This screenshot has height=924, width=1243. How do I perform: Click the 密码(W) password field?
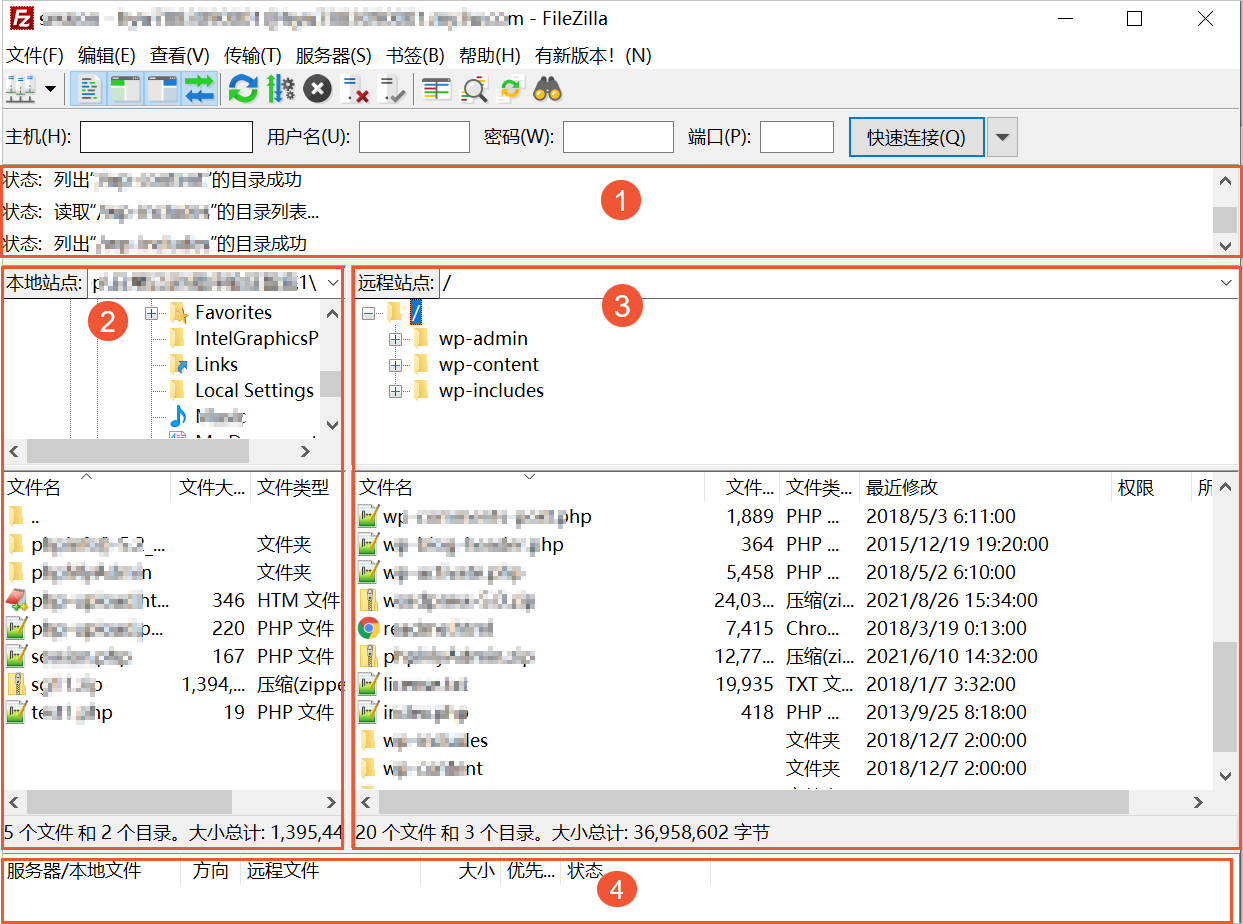[618, 137]
